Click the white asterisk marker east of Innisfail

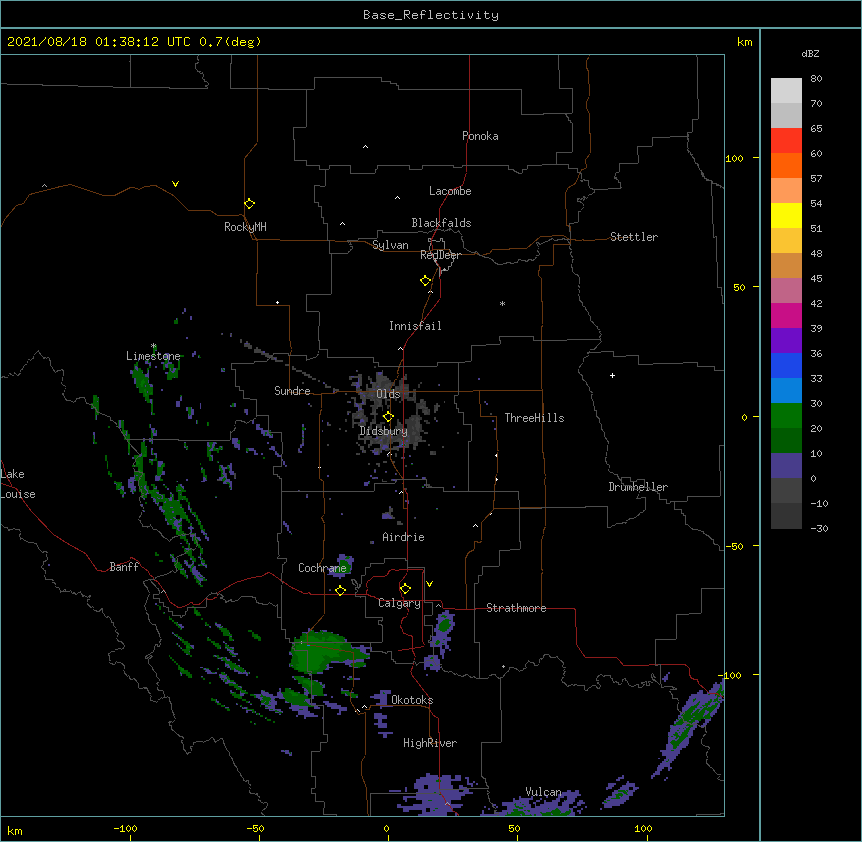[x=502, y=303]
